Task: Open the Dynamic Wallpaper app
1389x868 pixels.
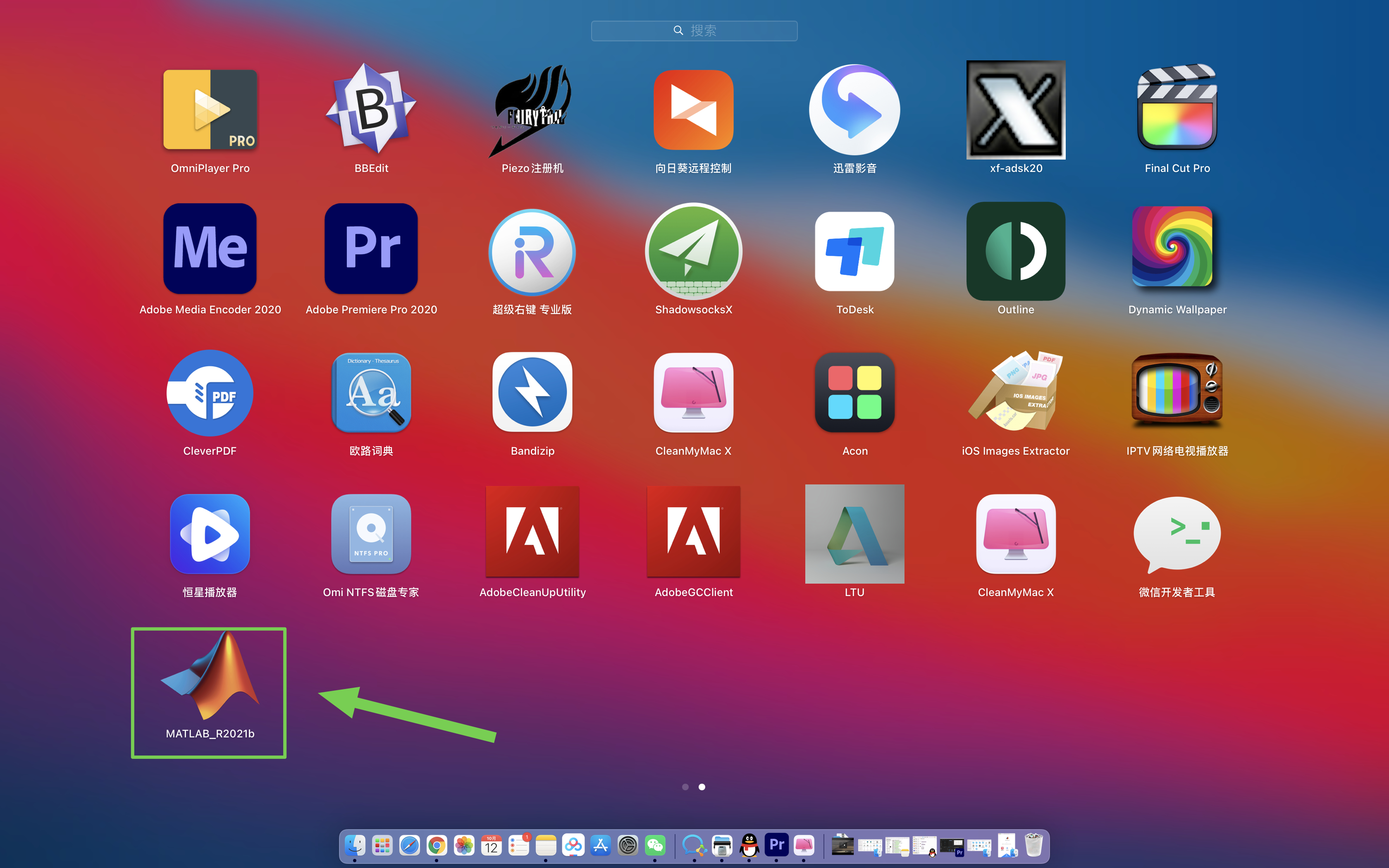Action: coord(1172,247)
